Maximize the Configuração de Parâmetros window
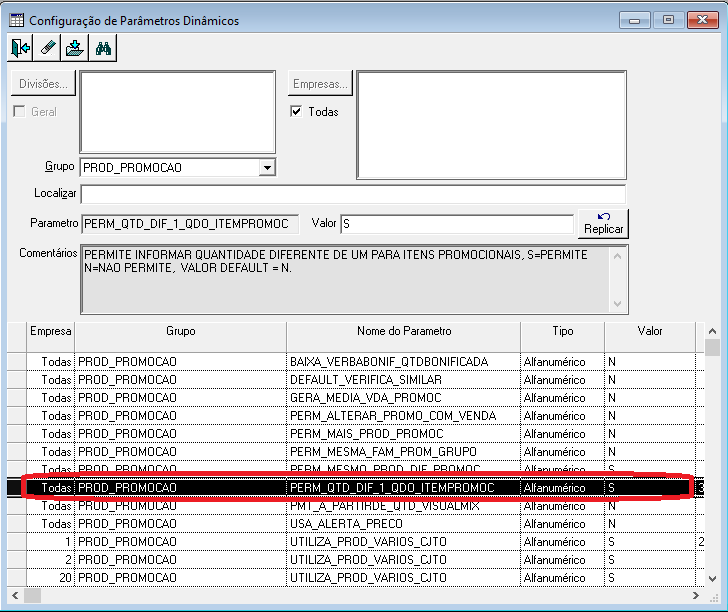This screenshot has height=612, width=728. tap(668, 20)
